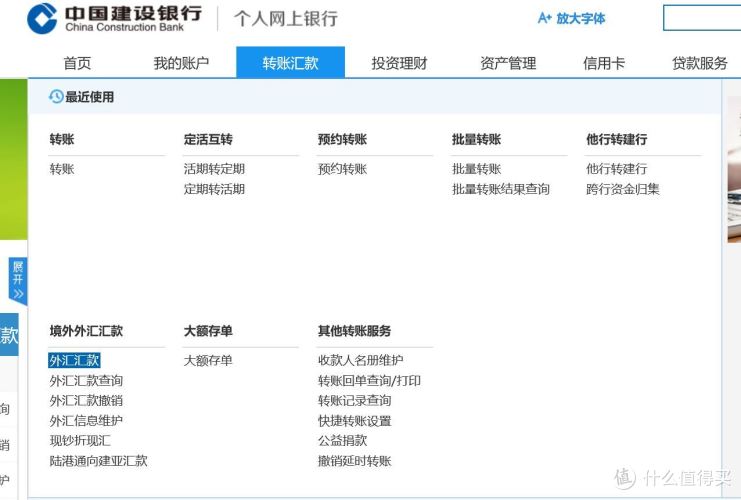
Task: Click the 收款人名册维护 link
Action: click(360, 360)
